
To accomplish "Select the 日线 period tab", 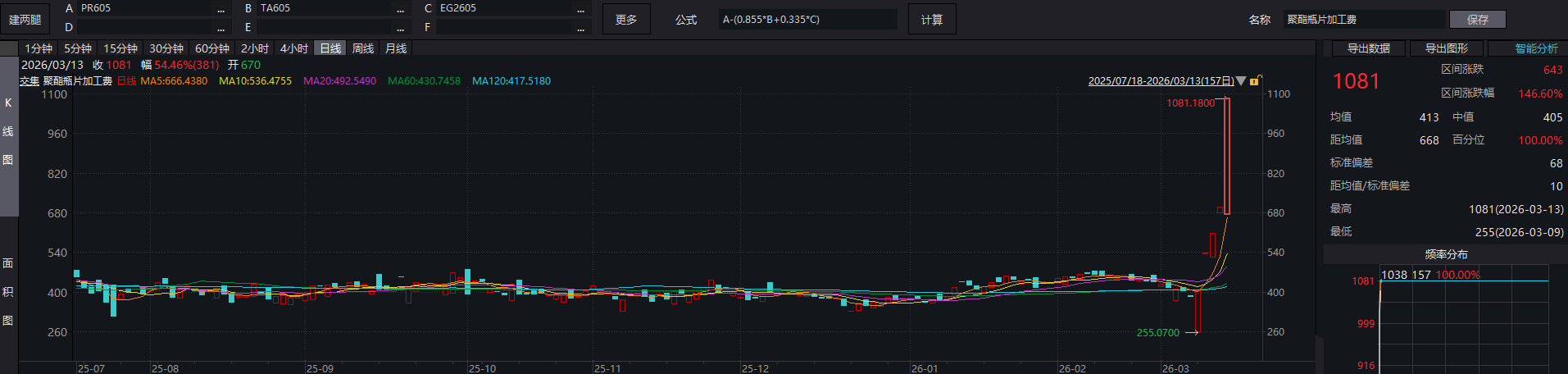I will (x=330, y=48).
